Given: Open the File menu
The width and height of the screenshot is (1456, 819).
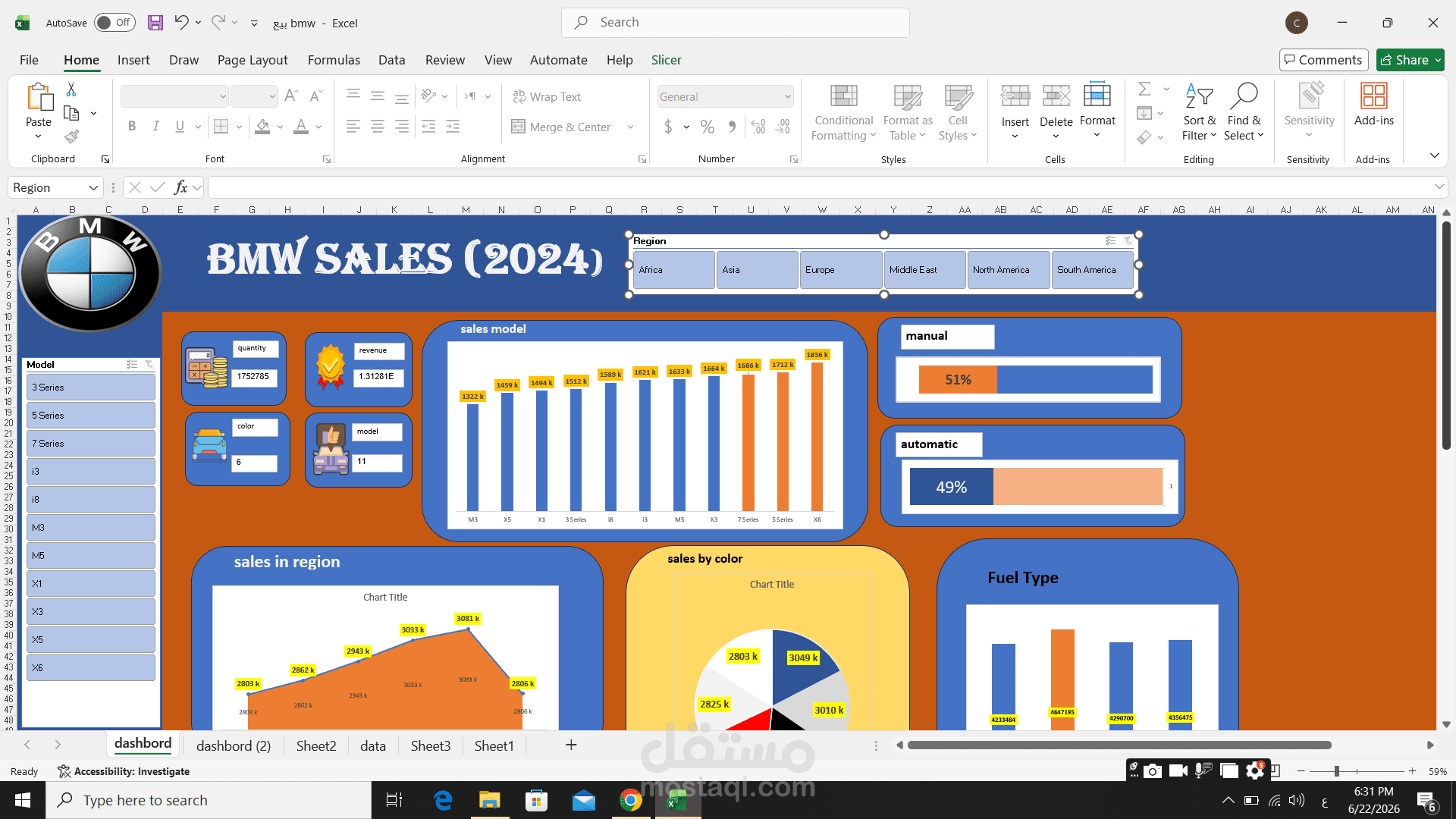Looking at the screenshot, I should (29, 60).
